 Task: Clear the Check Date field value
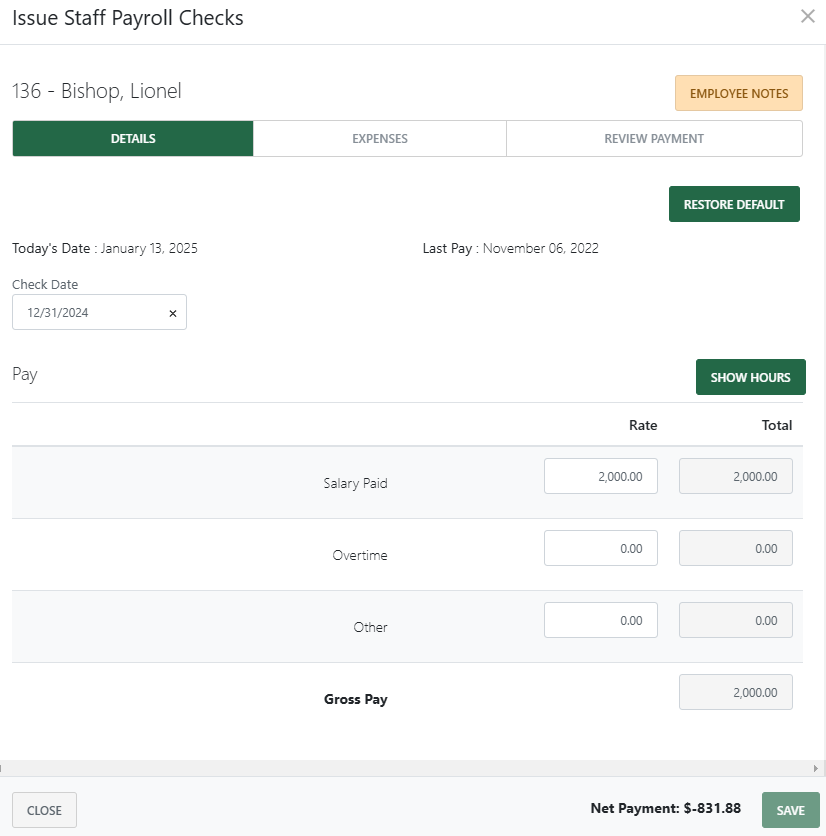172,313
